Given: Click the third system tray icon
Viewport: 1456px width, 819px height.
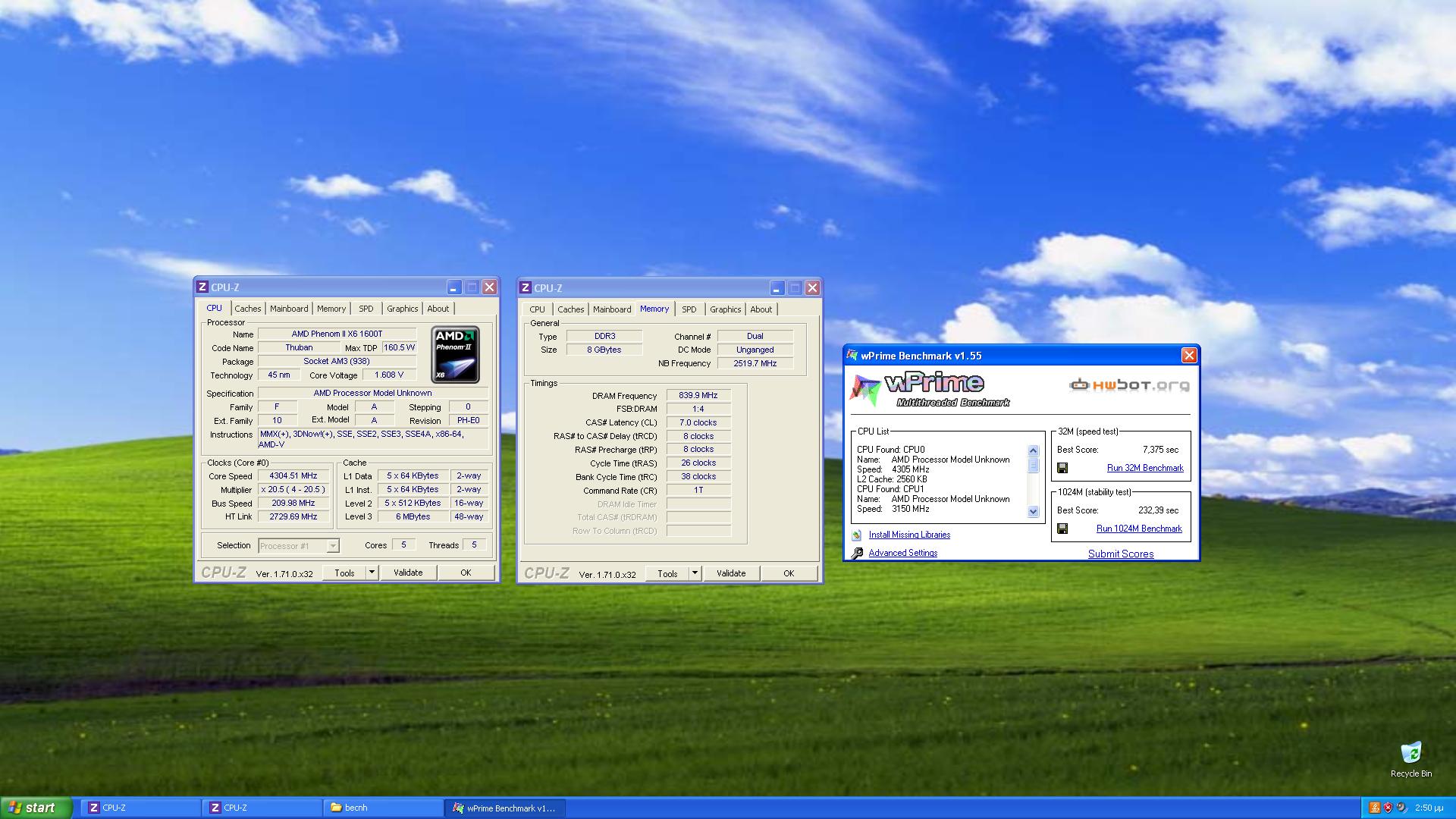Looking at the screenshot, I should pyautogui.click(x=1401, y=808).
